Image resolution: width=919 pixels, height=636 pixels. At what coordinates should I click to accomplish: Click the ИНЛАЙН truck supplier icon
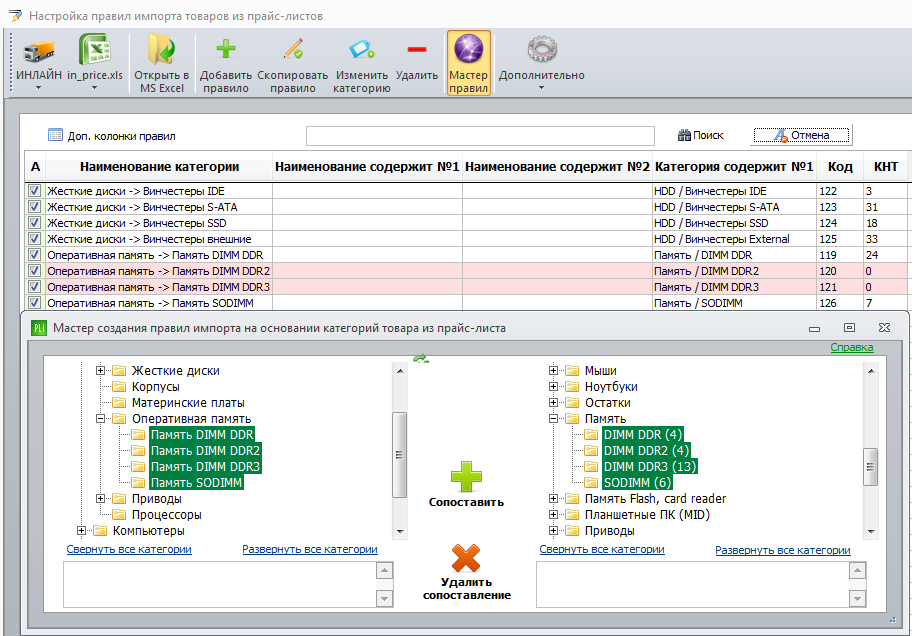[x=39, y=51]
